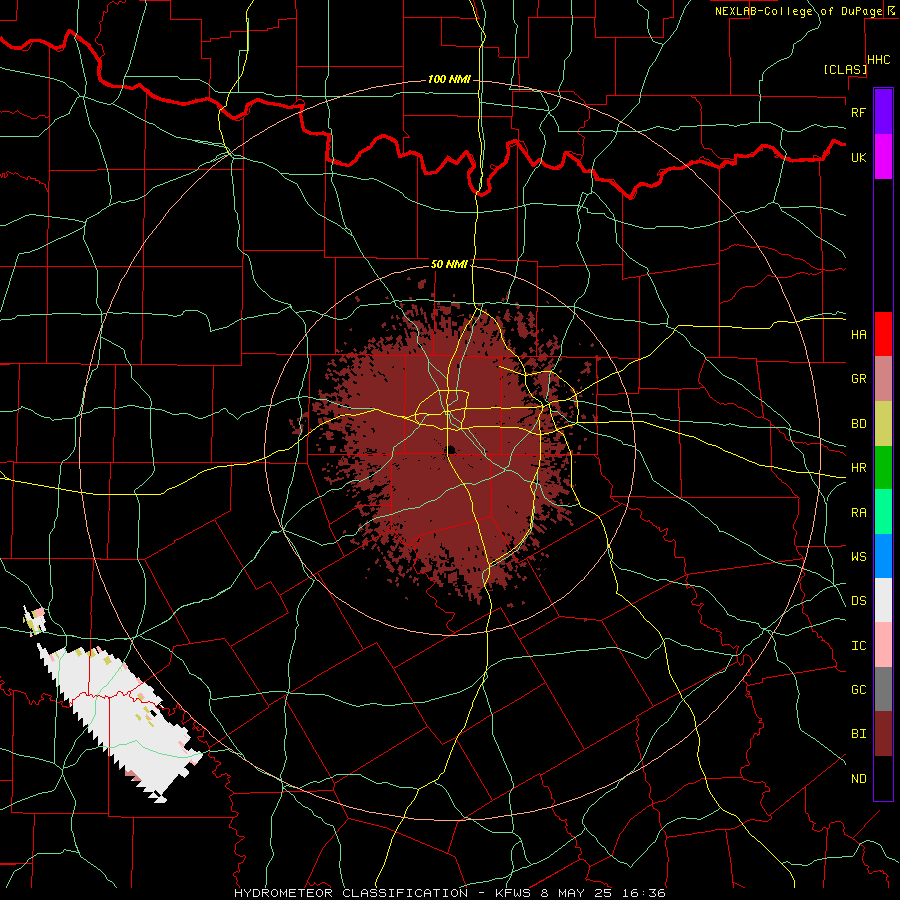
Task: Click the 'WS' legend label
Action: point(858,557)
